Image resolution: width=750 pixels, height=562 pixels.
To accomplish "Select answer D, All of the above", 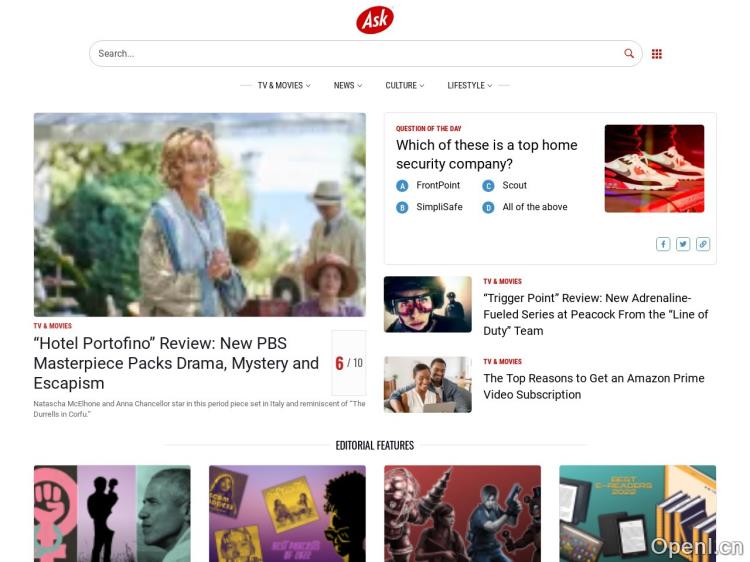I will (525, 207).
